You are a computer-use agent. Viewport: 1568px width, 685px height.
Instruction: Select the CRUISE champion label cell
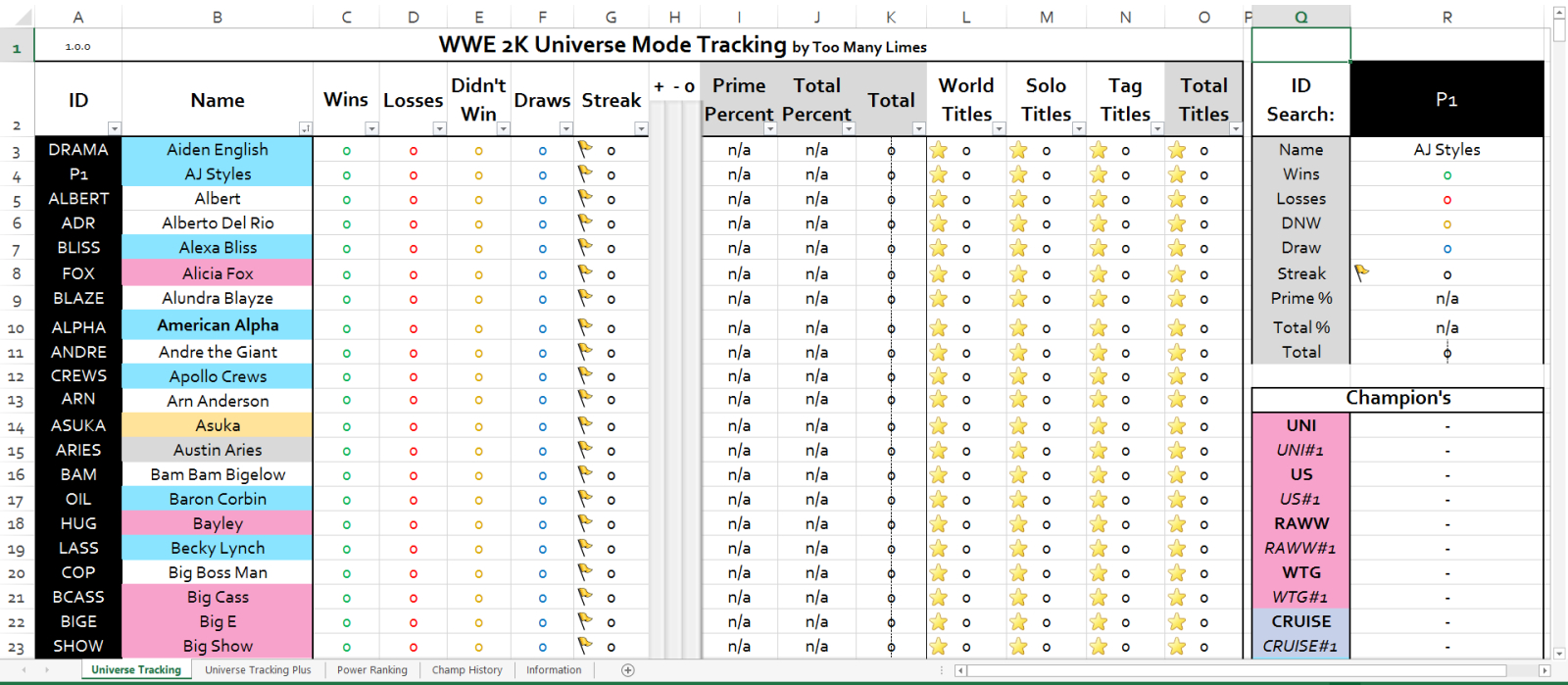pyautogui.click(x=1300, y=621)
